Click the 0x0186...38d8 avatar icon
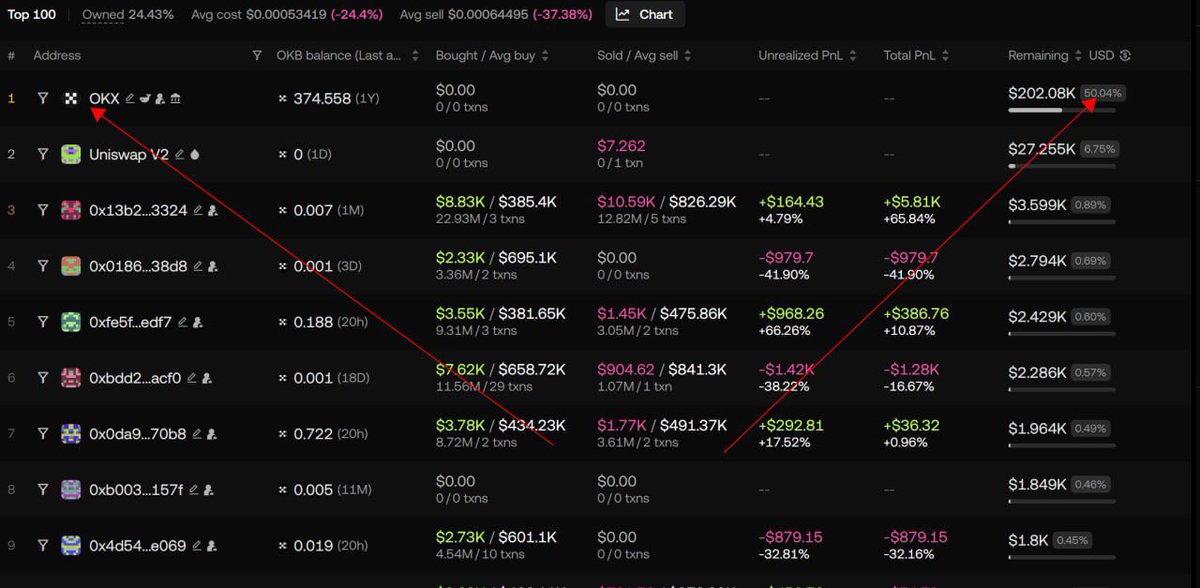The width and height of the screenshot is (1200, 588). tap(71, 266)
